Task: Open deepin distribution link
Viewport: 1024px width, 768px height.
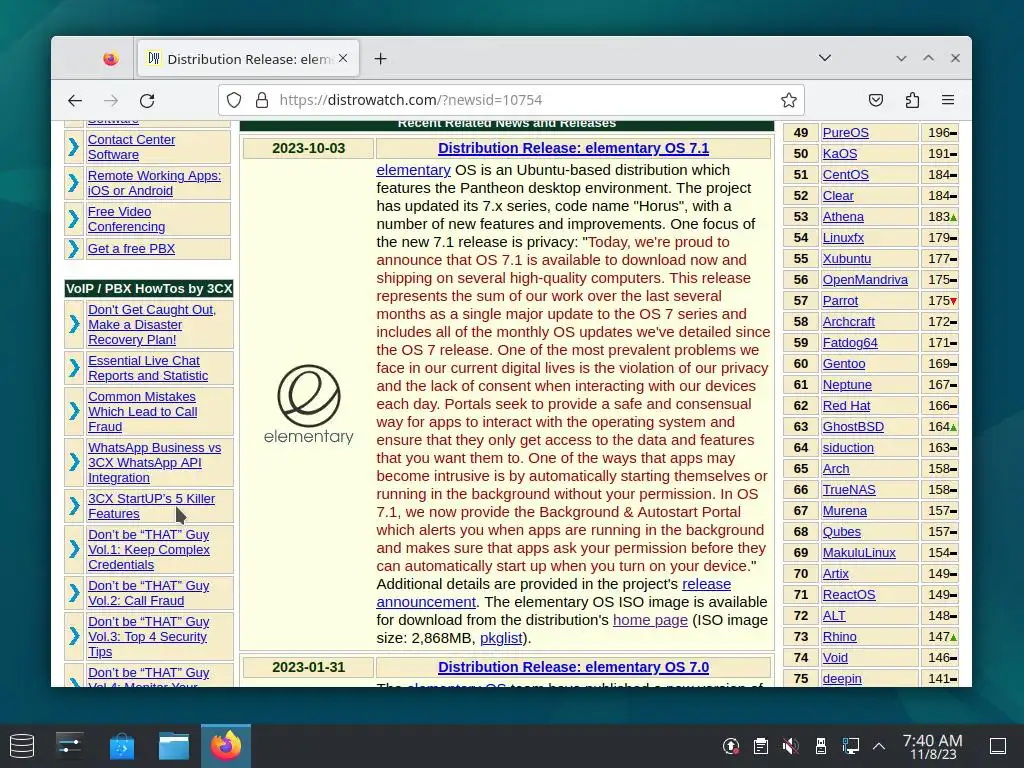Action: [x=842, y=679]
